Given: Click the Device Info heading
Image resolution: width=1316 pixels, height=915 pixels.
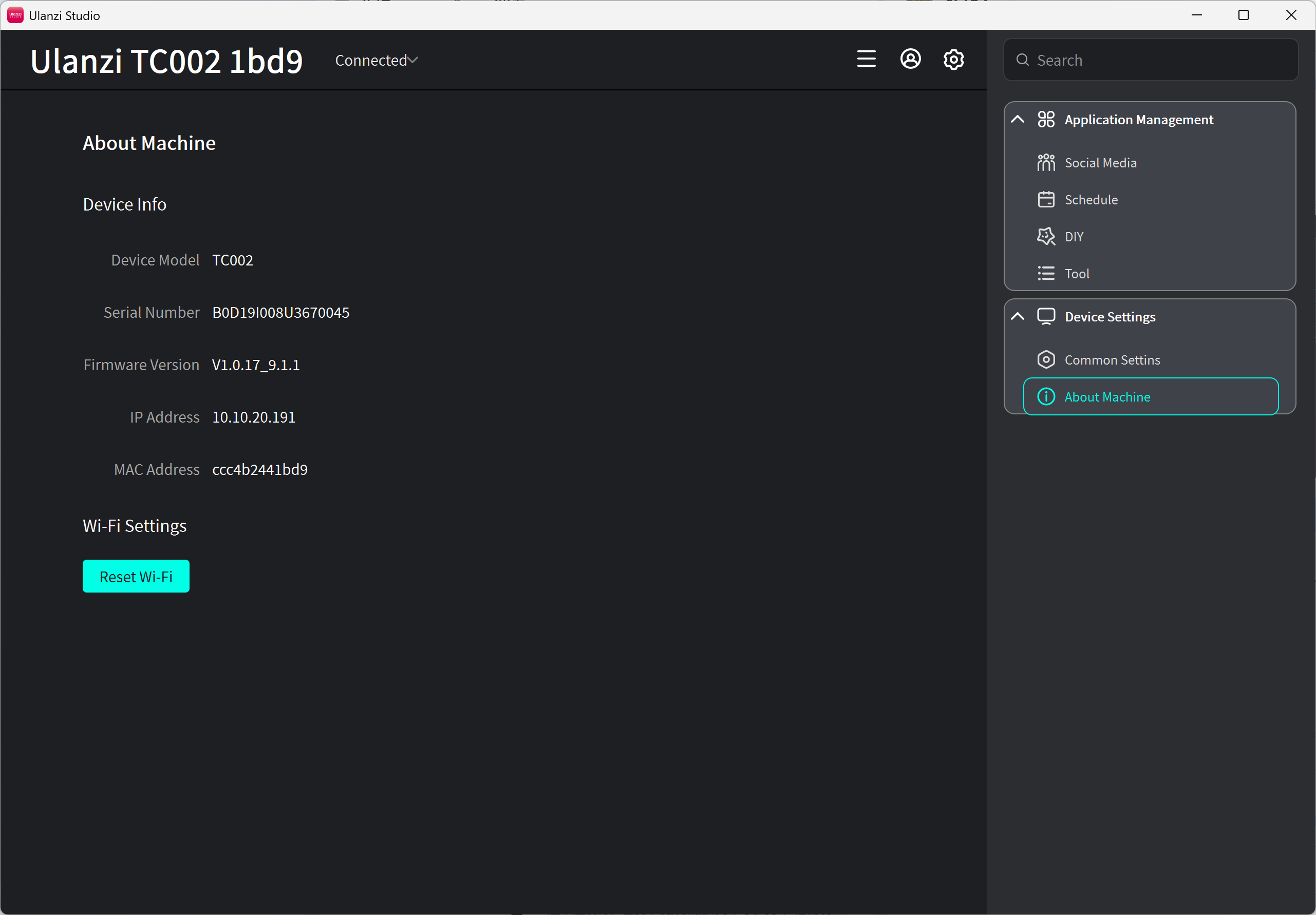Looking at the screenshot, I should tap(124, 204).
